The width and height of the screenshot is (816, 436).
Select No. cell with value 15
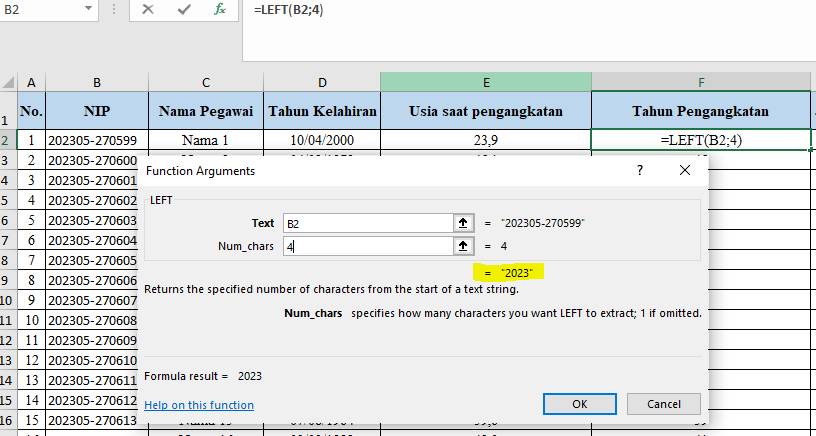tap(31, 420)
